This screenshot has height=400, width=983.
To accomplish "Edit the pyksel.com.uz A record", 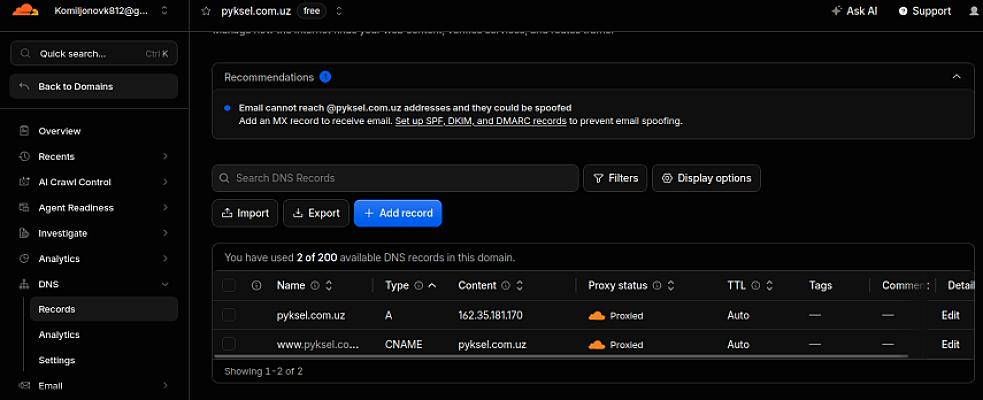I will click(950, 315).
